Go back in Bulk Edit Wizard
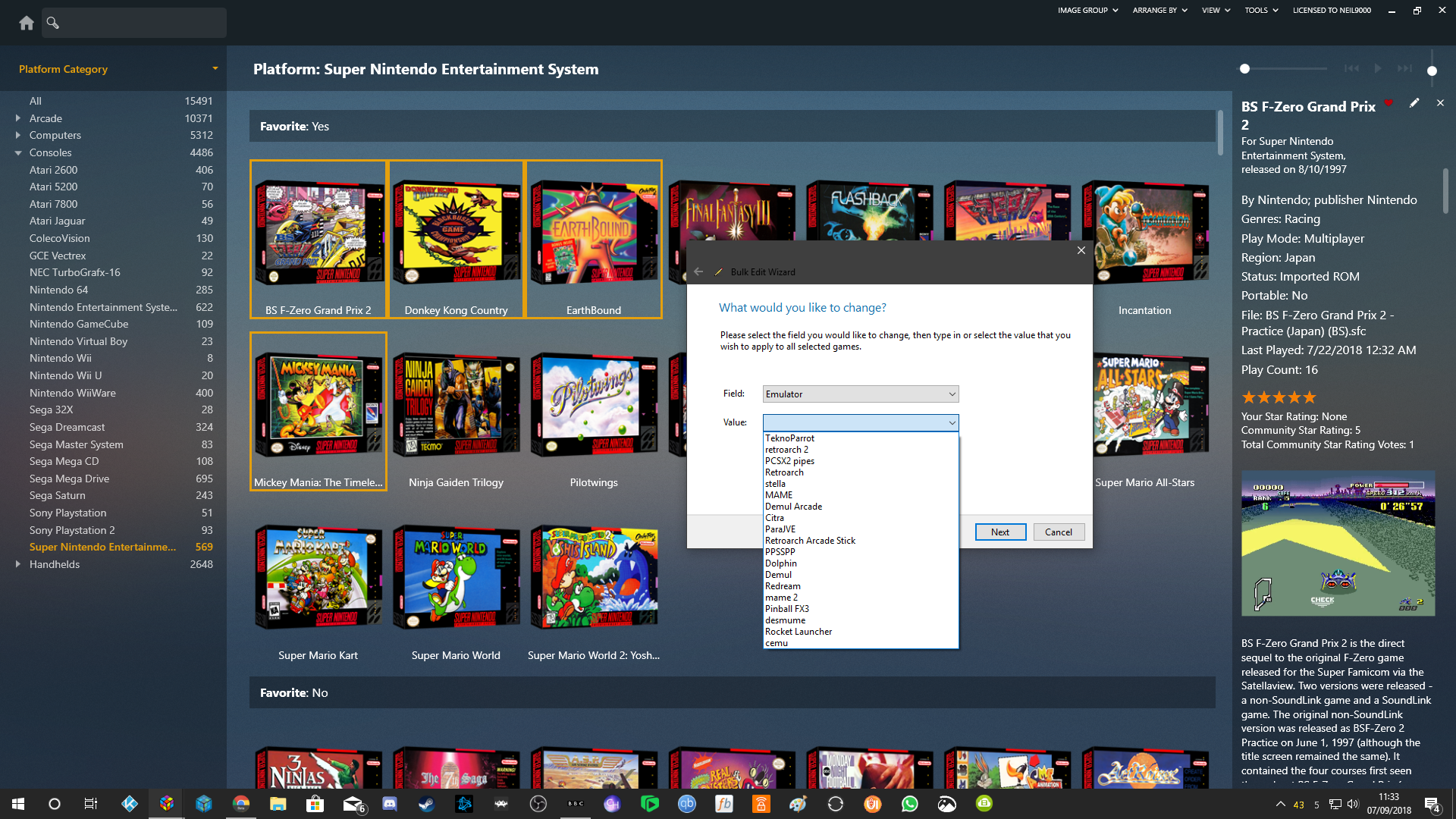 click(698, 271)
